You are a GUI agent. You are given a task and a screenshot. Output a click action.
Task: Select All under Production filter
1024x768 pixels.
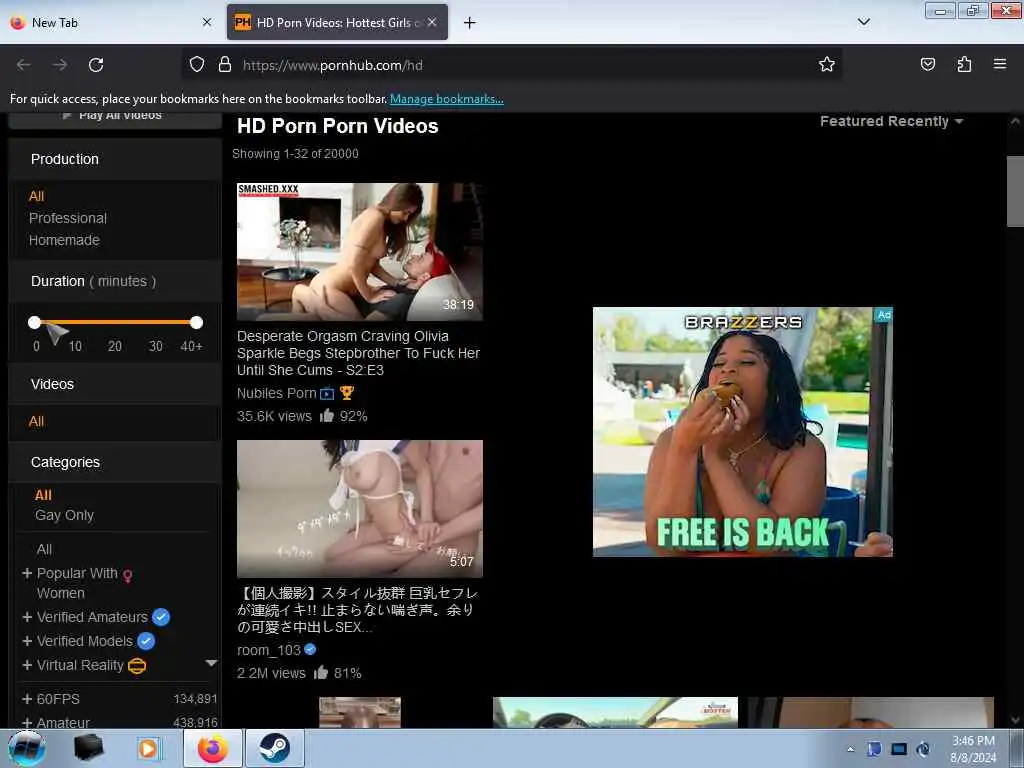[x=37, y=196]
